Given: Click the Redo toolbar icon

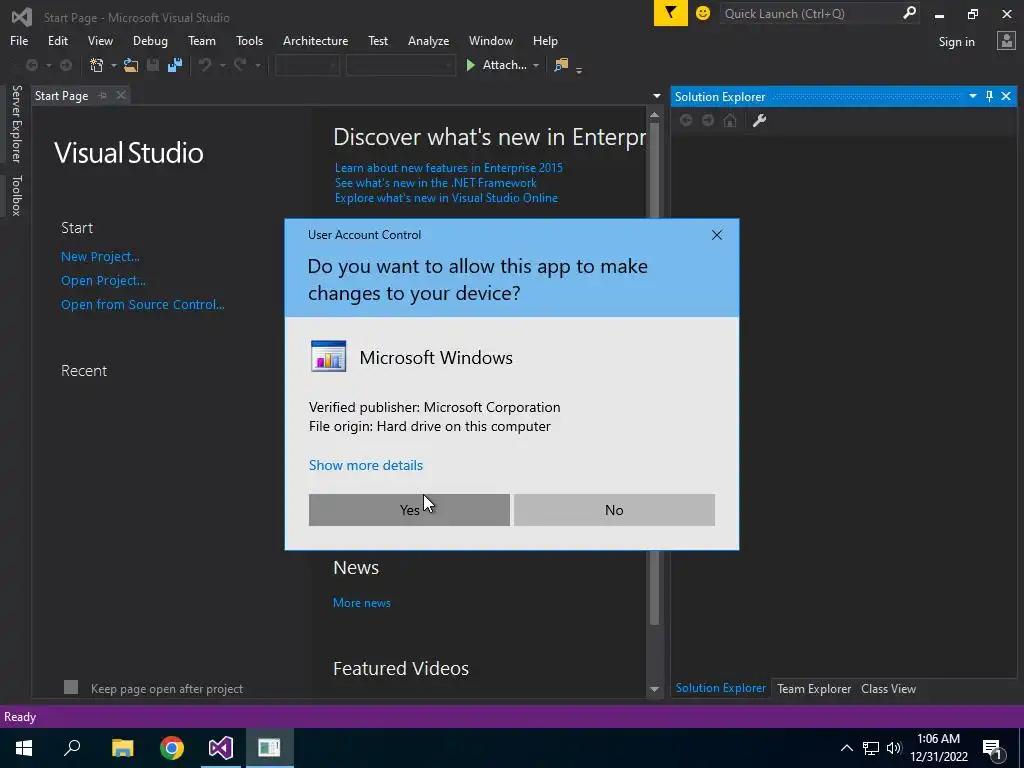Looking at the screenshot, I should pyautogui.click(x=240, y=65).
